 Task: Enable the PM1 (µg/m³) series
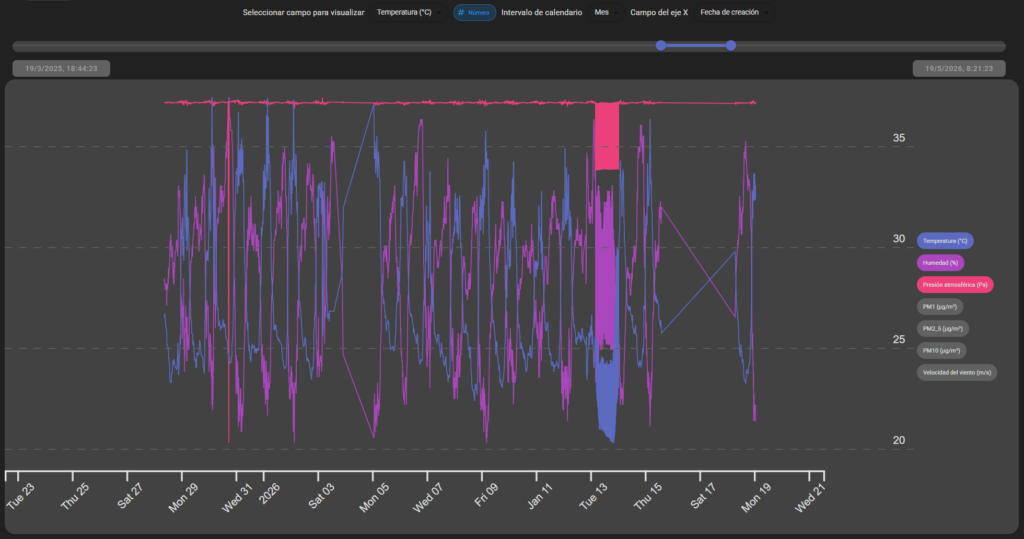940,306
